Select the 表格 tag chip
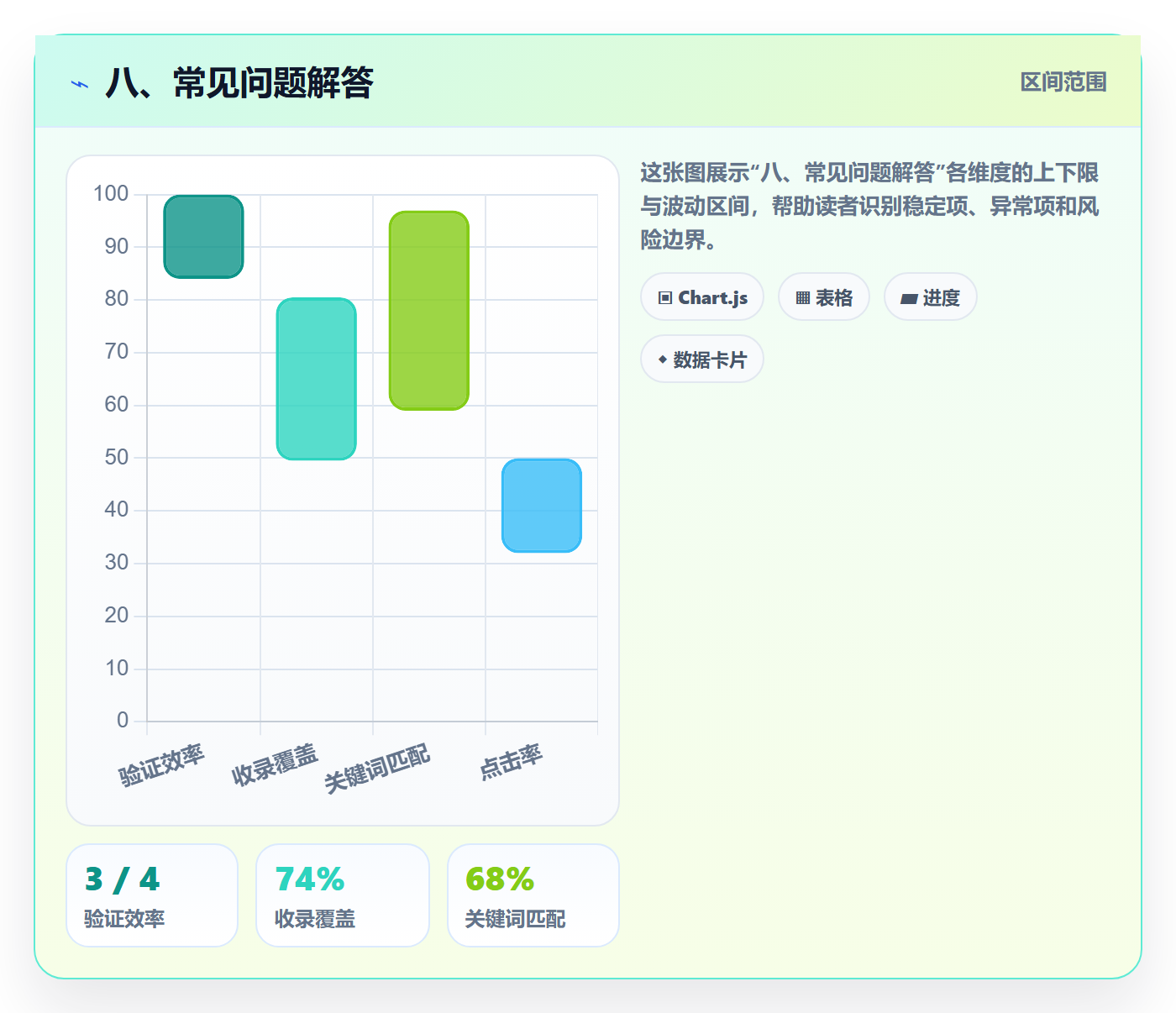Viewport: 1176px width, 1013px height. pyautogui.click(x=824, y=297)
